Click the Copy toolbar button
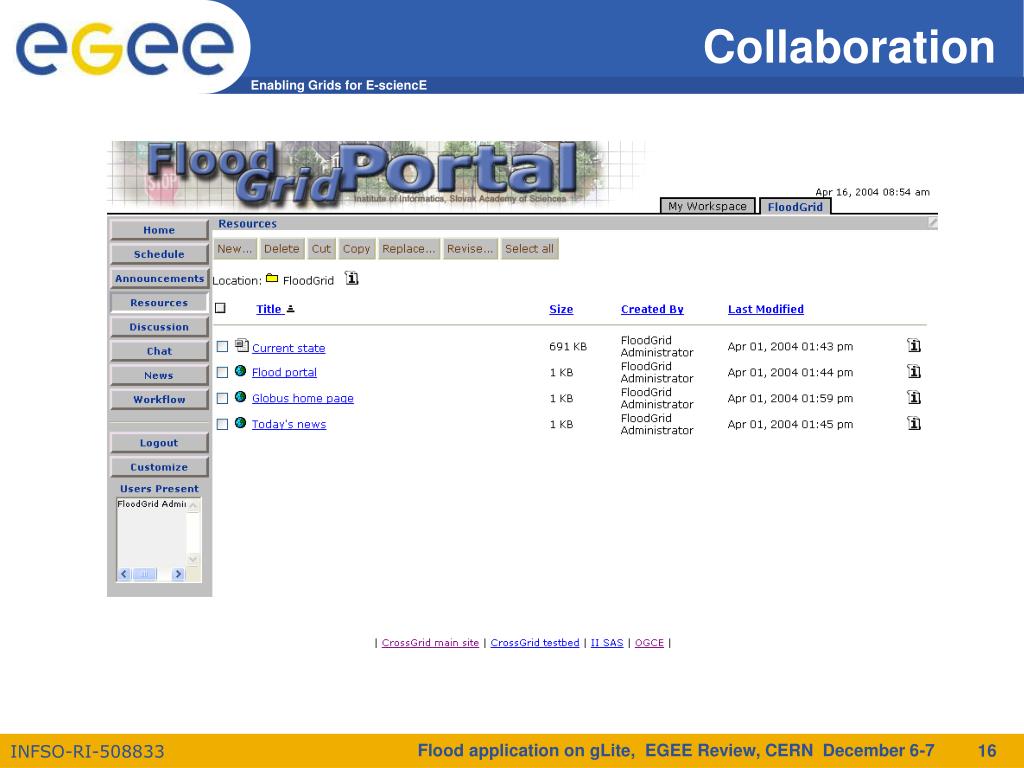The image size is (1024, 768). (x=356, y=249)
